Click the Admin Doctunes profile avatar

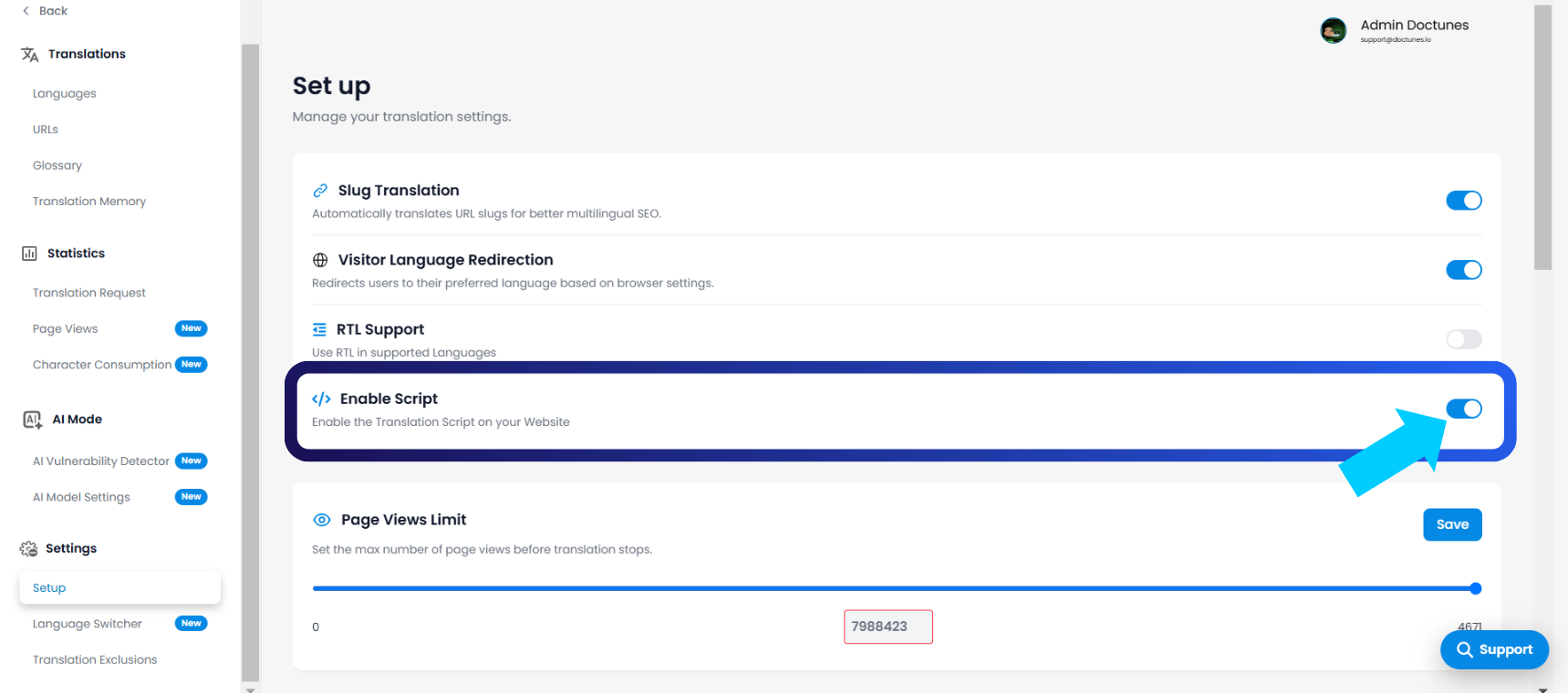(1333, 30)
